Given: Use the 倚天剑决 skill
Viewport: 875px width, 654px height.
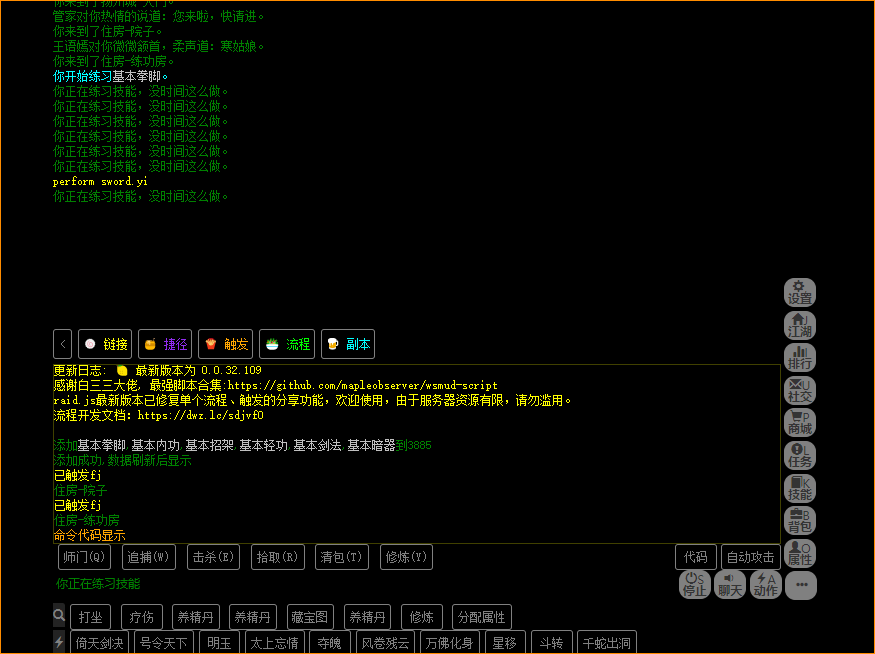Looking at the screenshot, I should coord(99,643).
